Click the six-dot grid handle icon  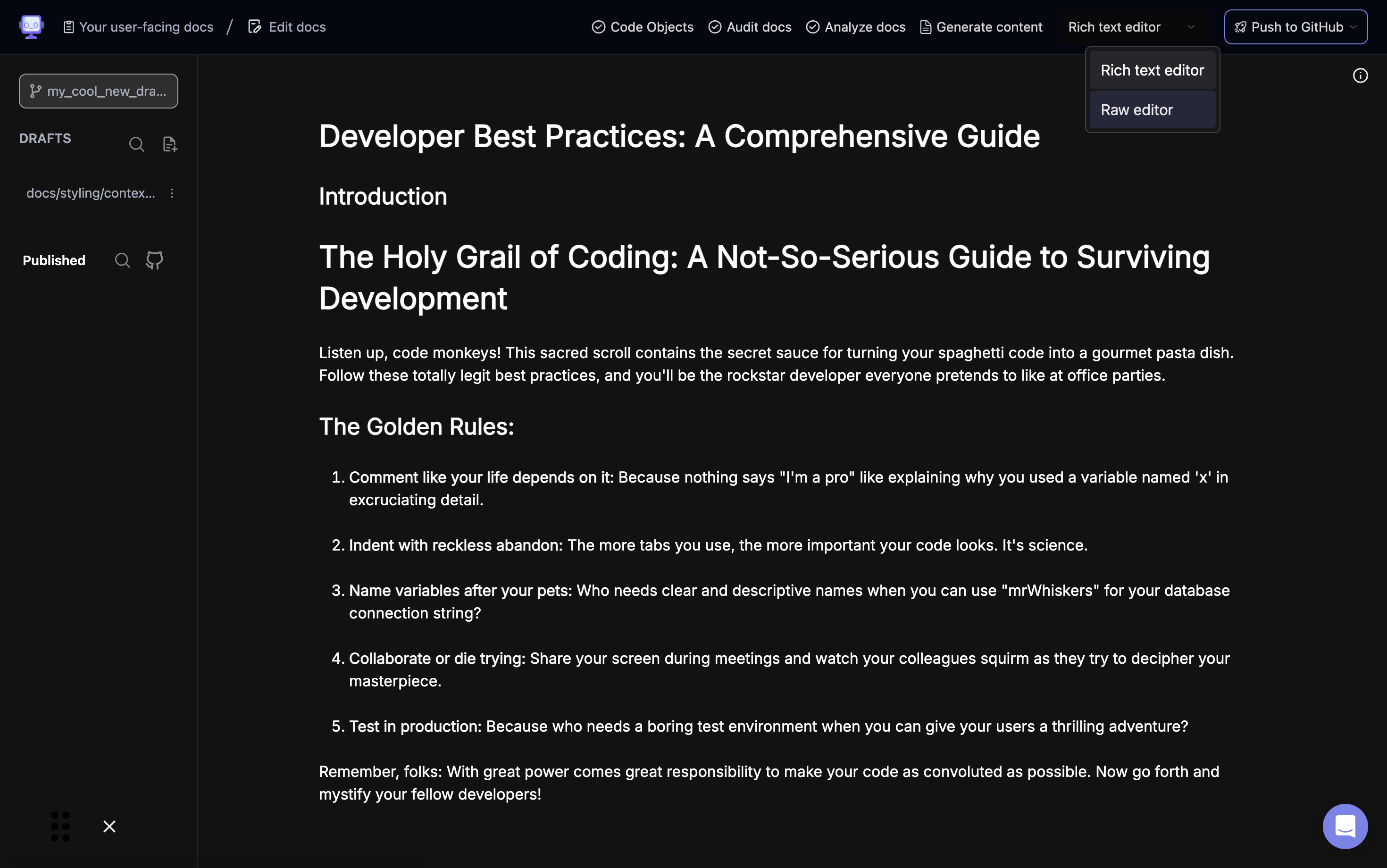60,826
